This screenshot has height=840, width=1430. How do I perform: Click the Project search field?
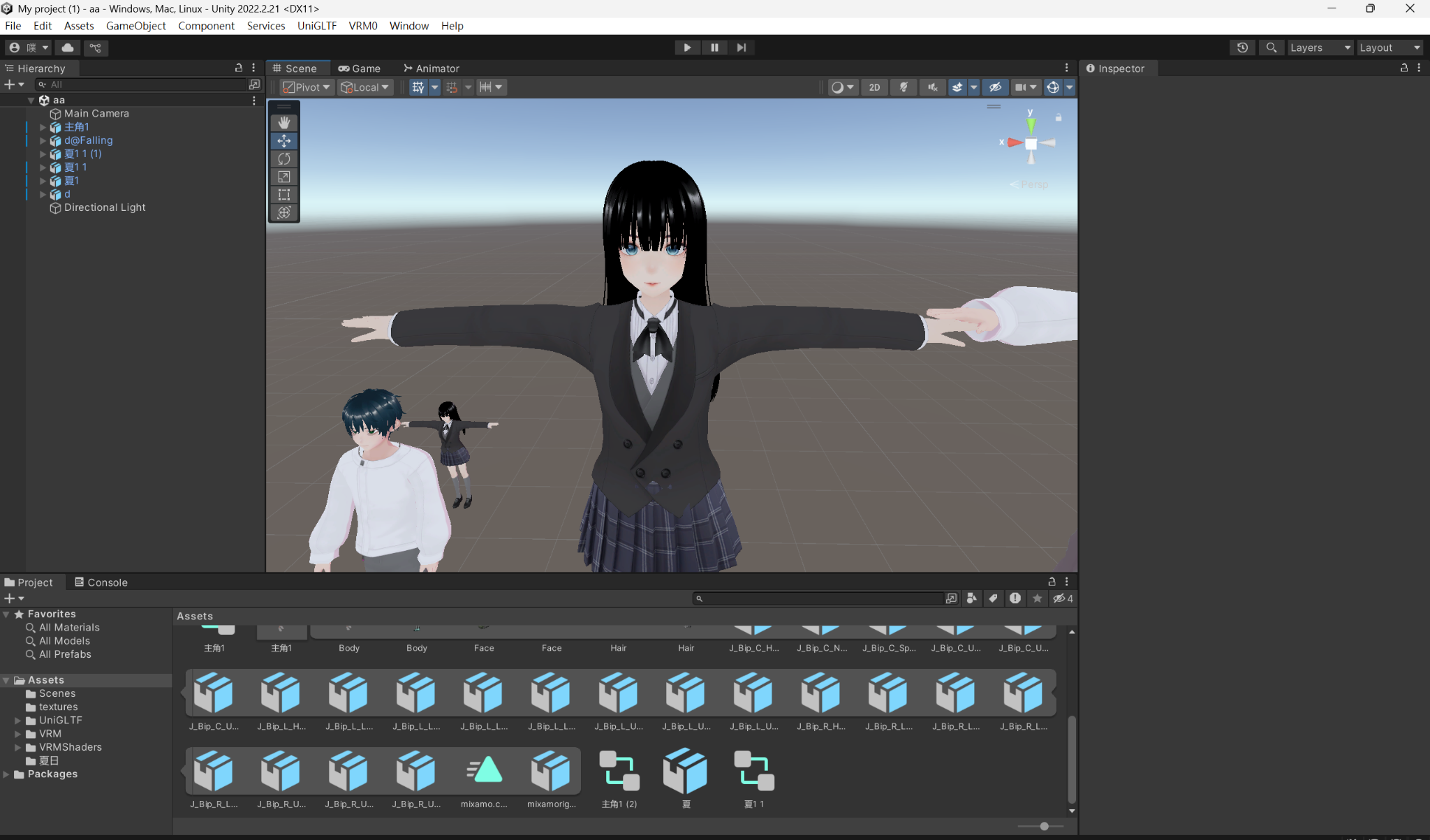pos(822,598)
